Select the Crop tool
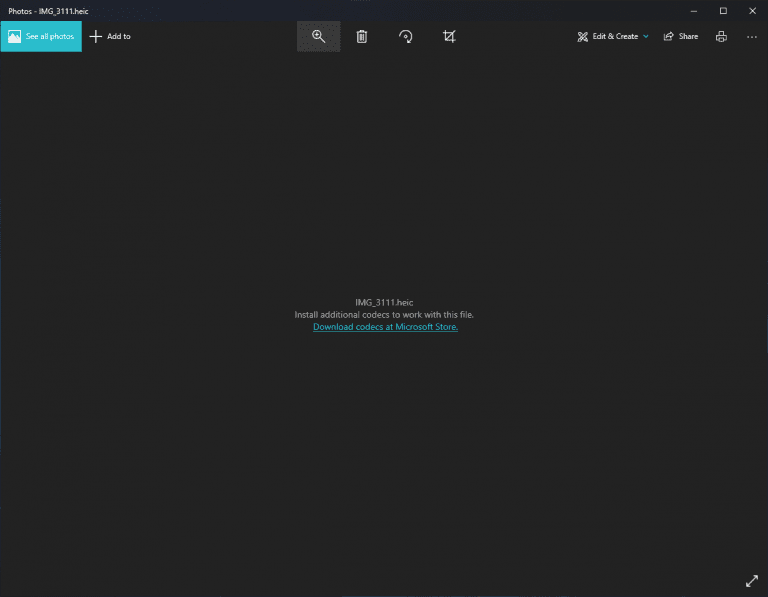 point(449,36)
